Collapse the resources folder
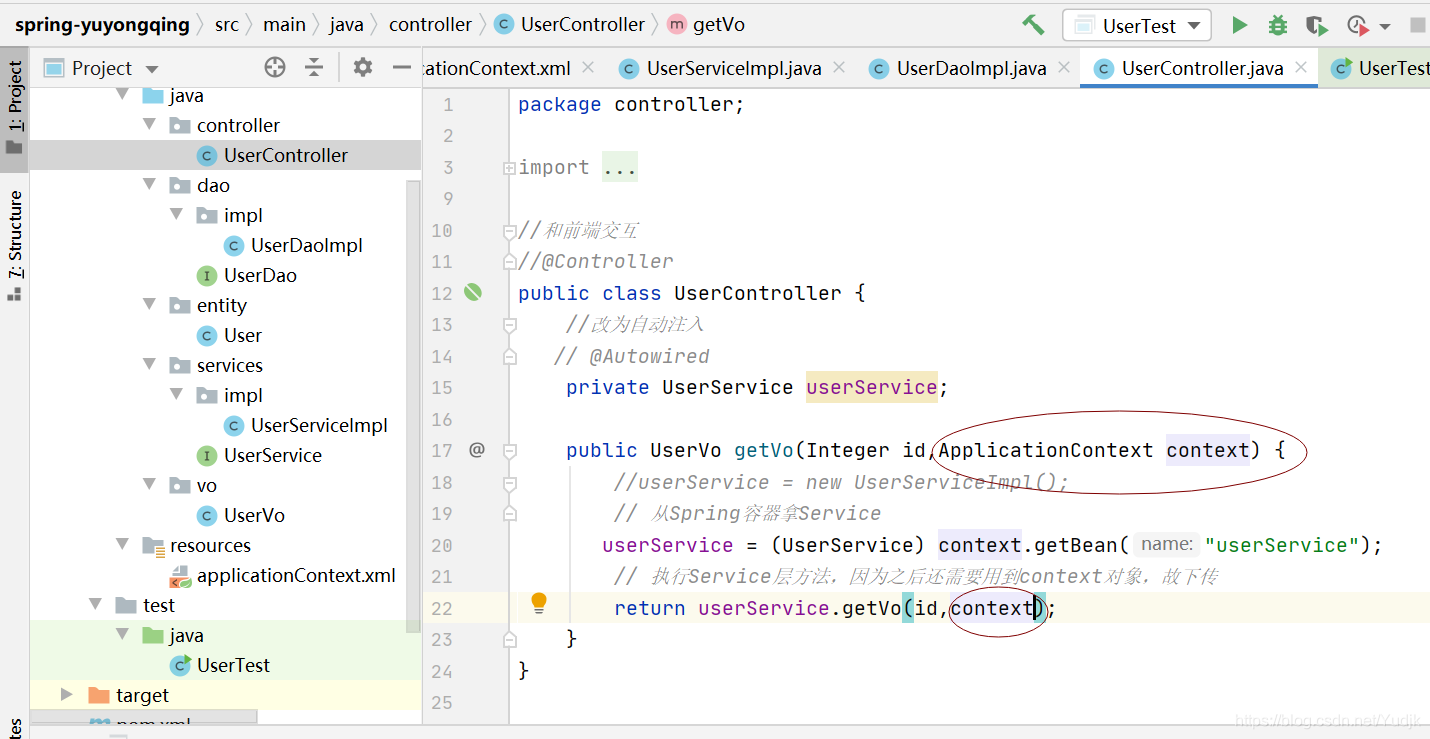The width and height of the screenshot is (1430, 739). (123, 544)
